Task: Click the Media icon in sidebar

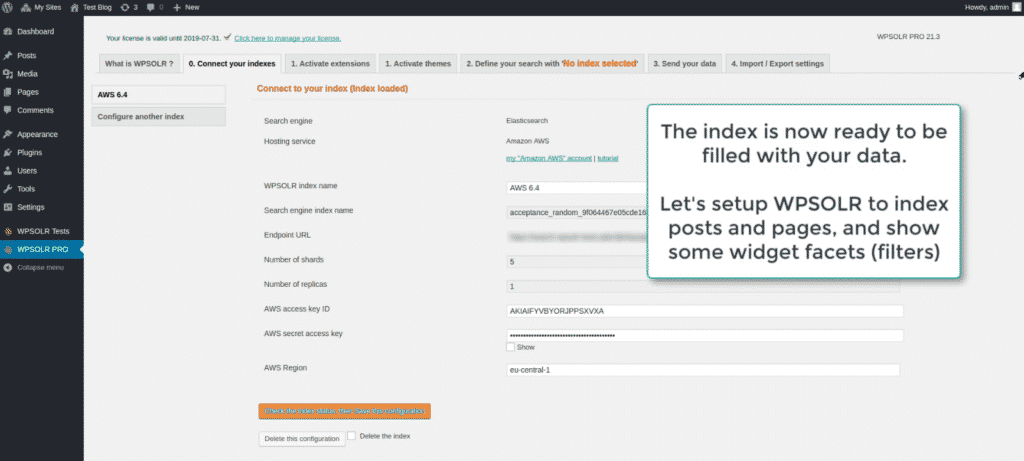Action: 8,74
